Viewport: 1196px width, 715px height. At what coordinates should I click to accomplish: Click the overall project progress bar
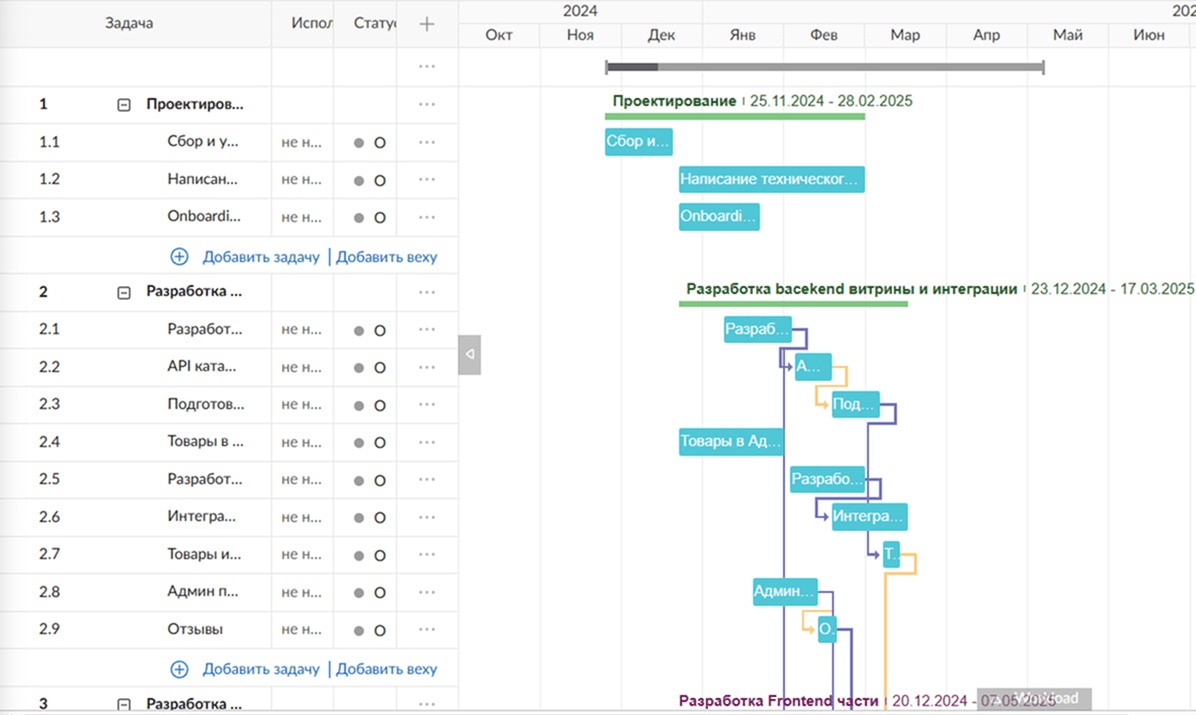coord(824,67)
